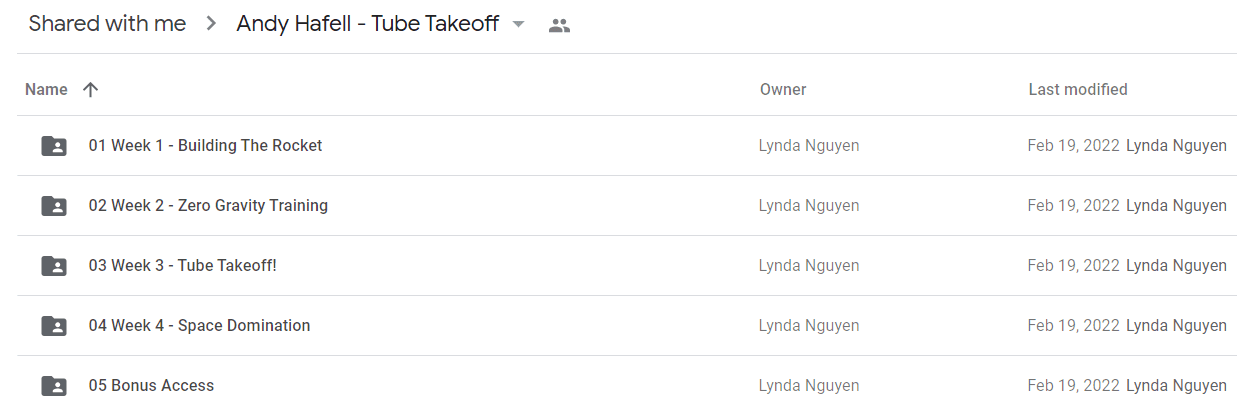Click the shared folder icon for Week 3
This screenshot has height=414, width=1237.
tap(54, 266)
